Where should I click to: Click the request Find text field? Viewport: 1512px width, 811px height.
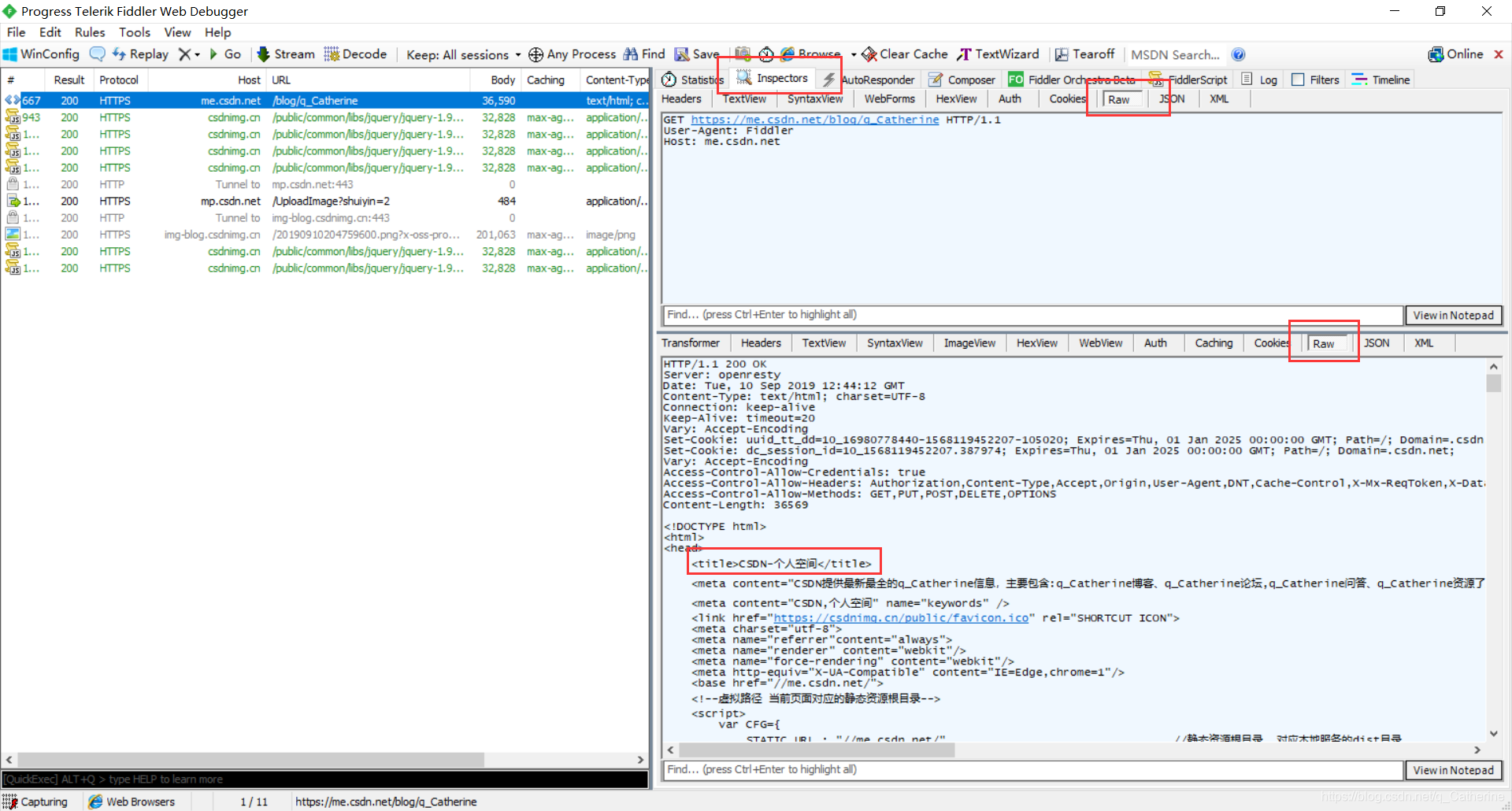tap(1032, 314)
